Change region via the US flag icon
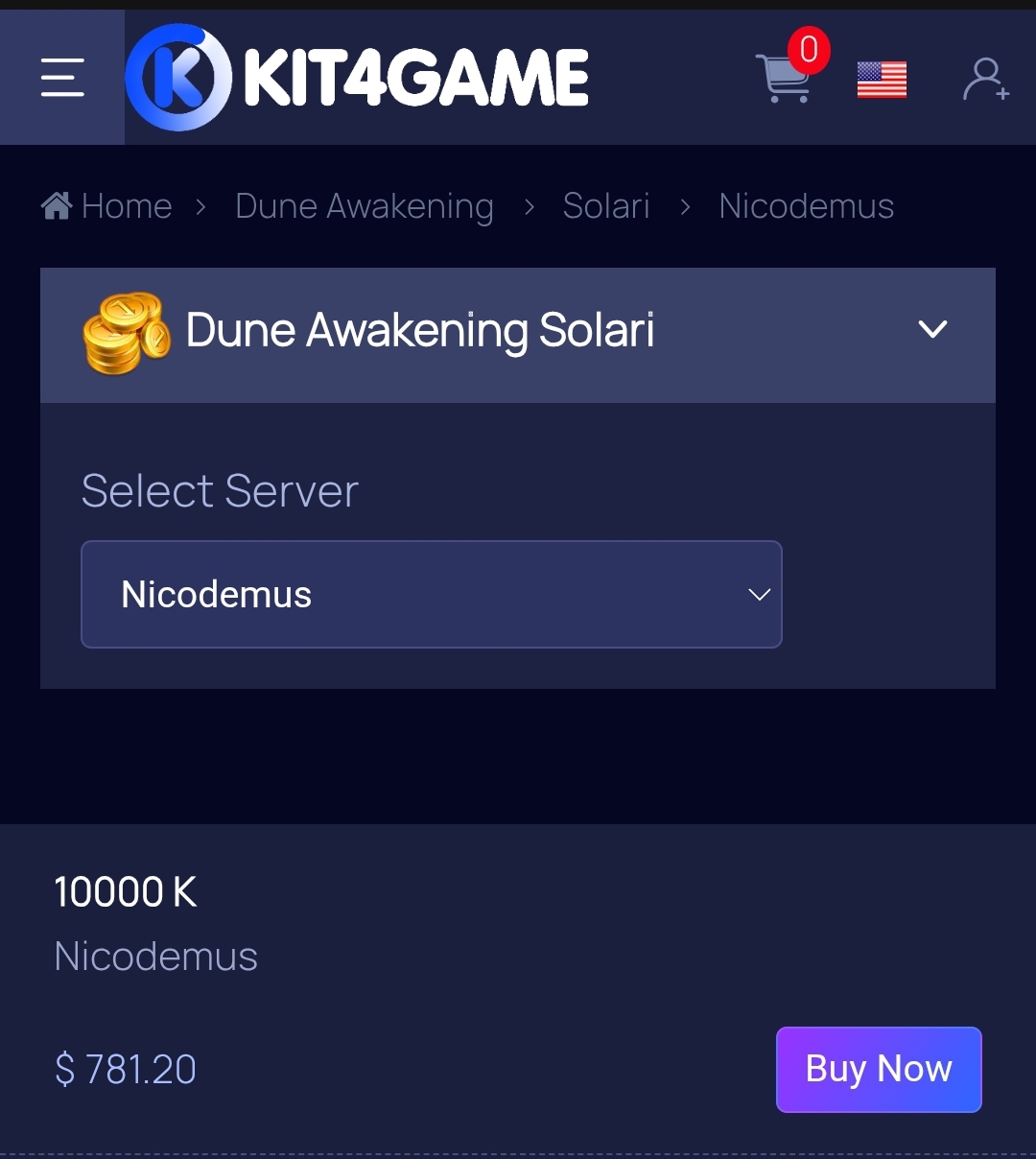This screenshot has width=1036, height=1159. [882, 80]
